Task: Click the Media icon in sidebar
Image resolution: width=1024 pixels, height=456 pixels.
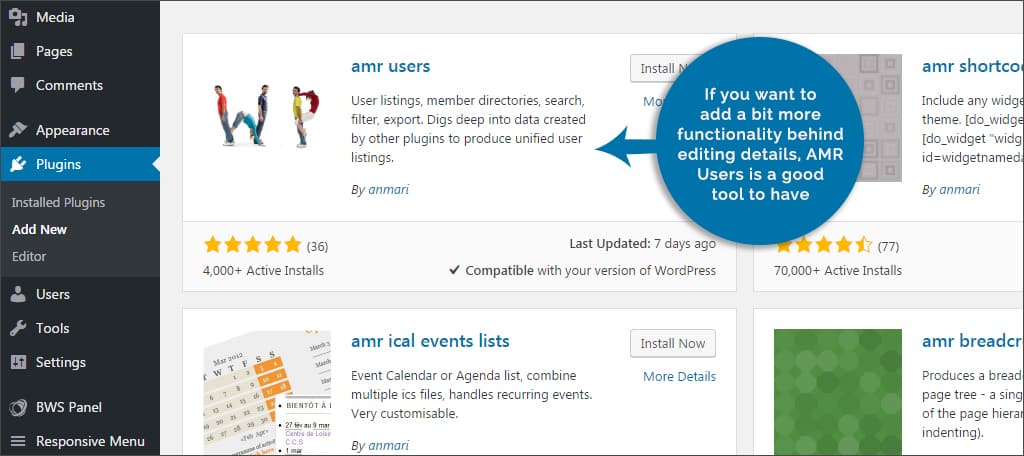Action: click(18, 17)
